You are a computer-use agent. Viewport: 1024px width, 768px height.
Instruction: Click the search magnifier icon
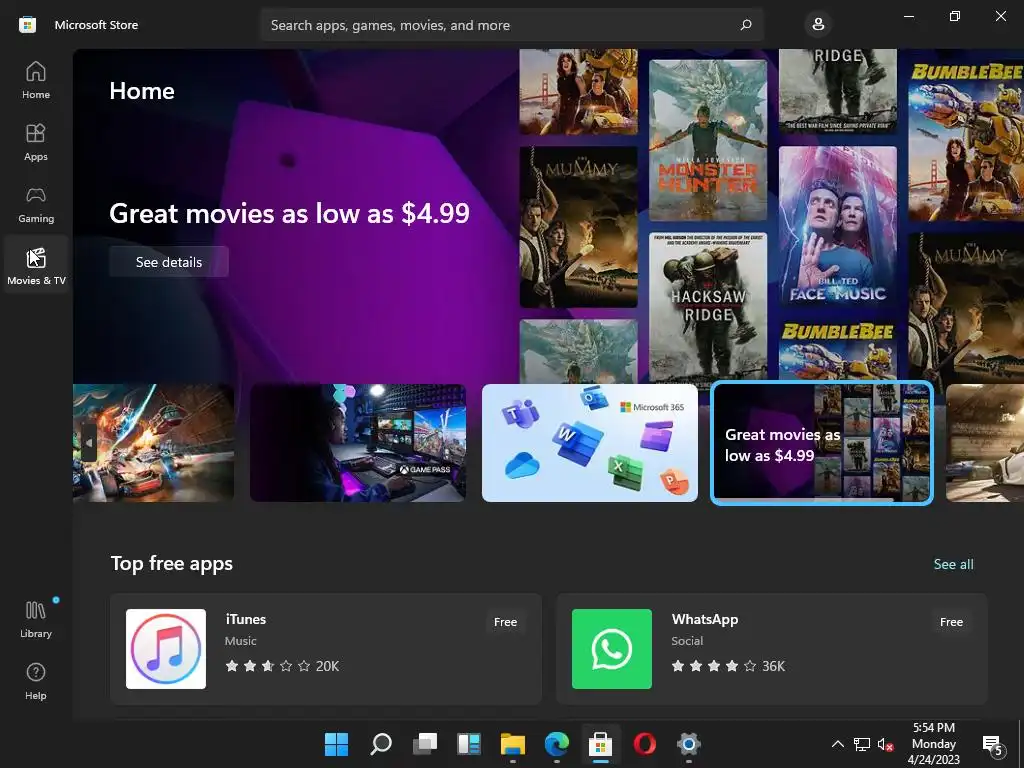tap(746, 25)
